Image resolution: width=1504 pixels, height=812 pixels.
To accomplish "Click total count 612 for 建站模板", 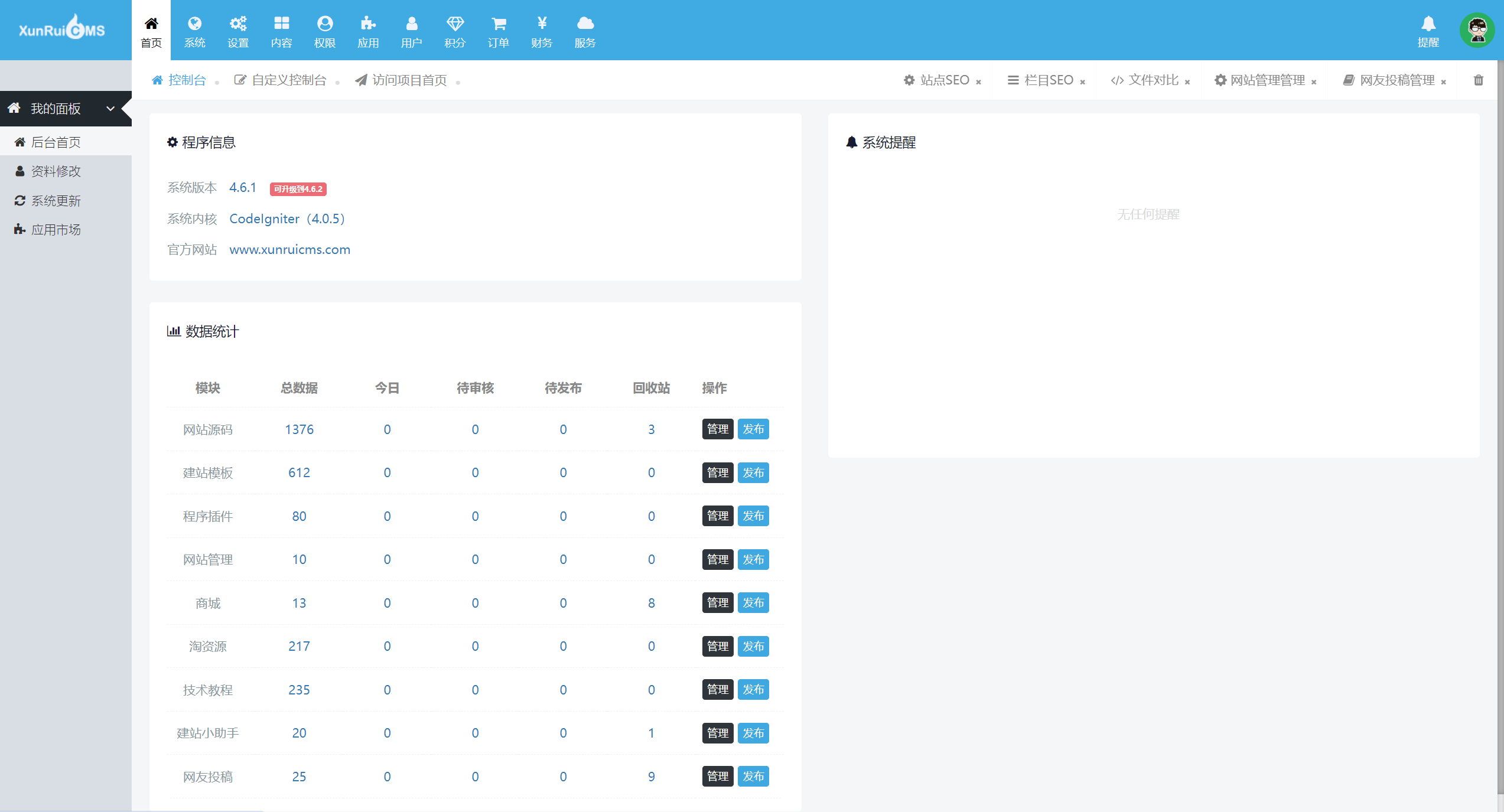I will coord(299,472).
